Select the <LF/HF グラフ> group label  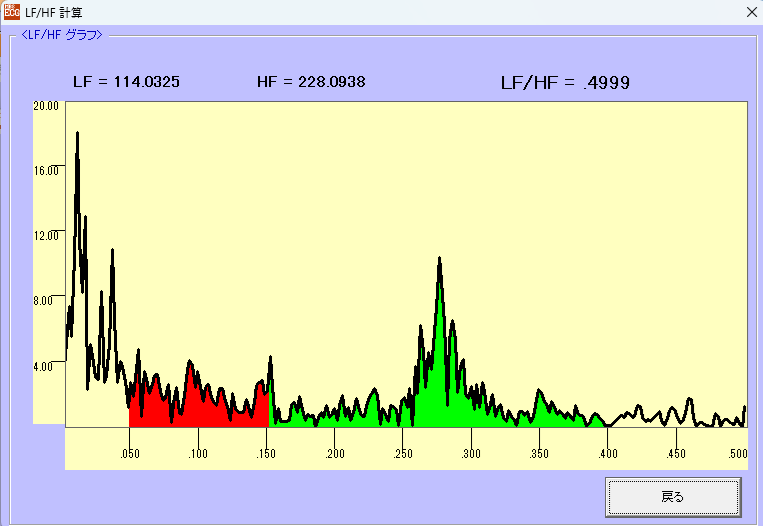tap(62, 35)
